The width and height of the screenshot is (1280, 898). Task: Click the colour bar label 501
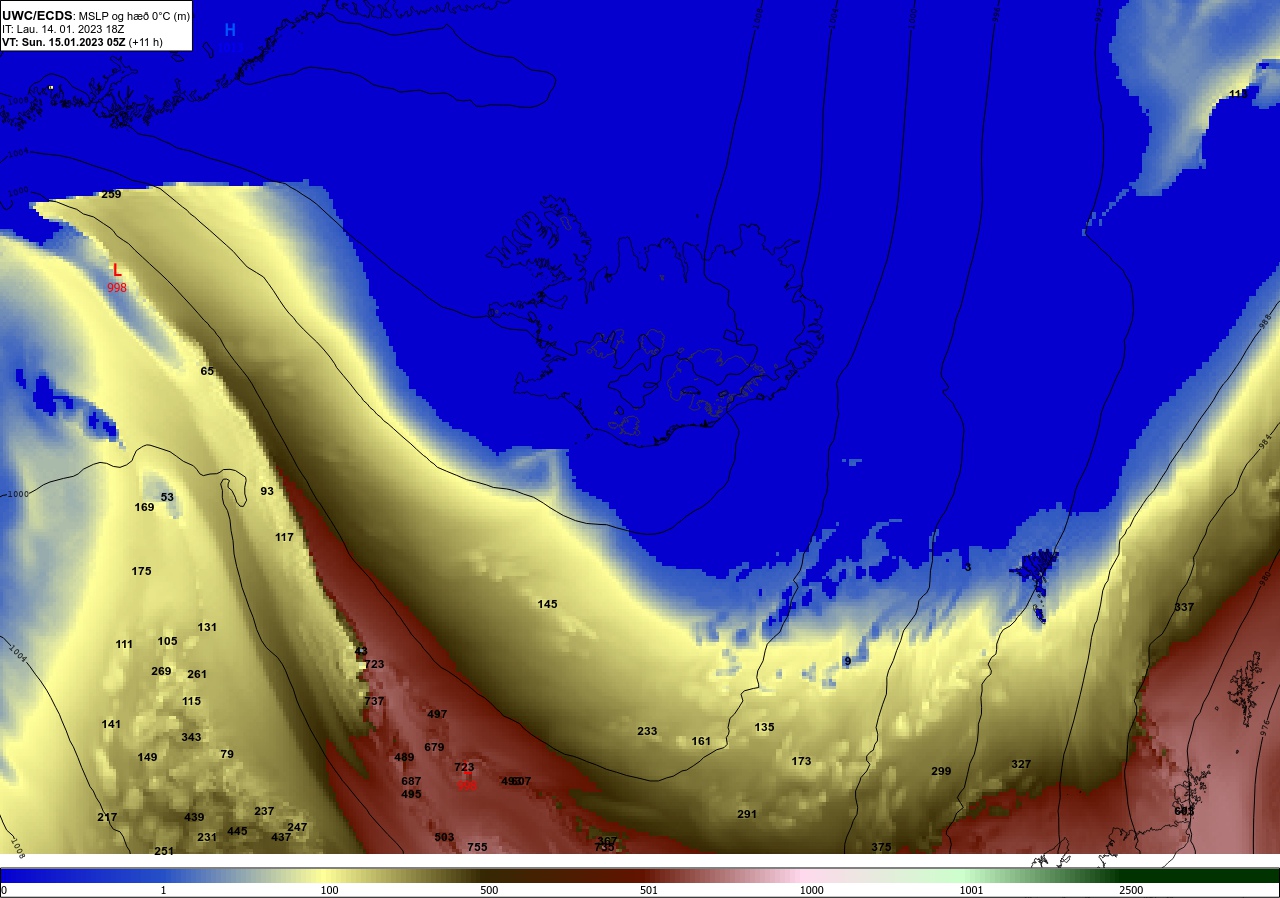tap(651, 890)
